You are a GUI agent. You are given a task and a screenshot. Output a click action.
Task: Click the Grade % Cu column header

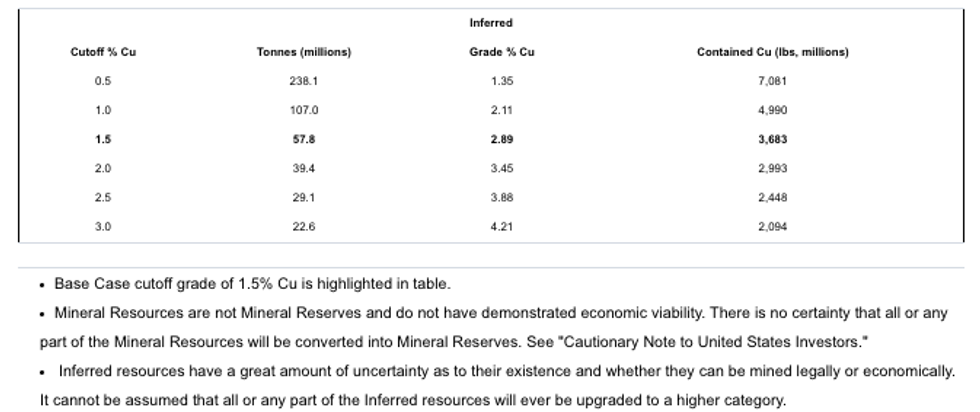tap(502, 52)
